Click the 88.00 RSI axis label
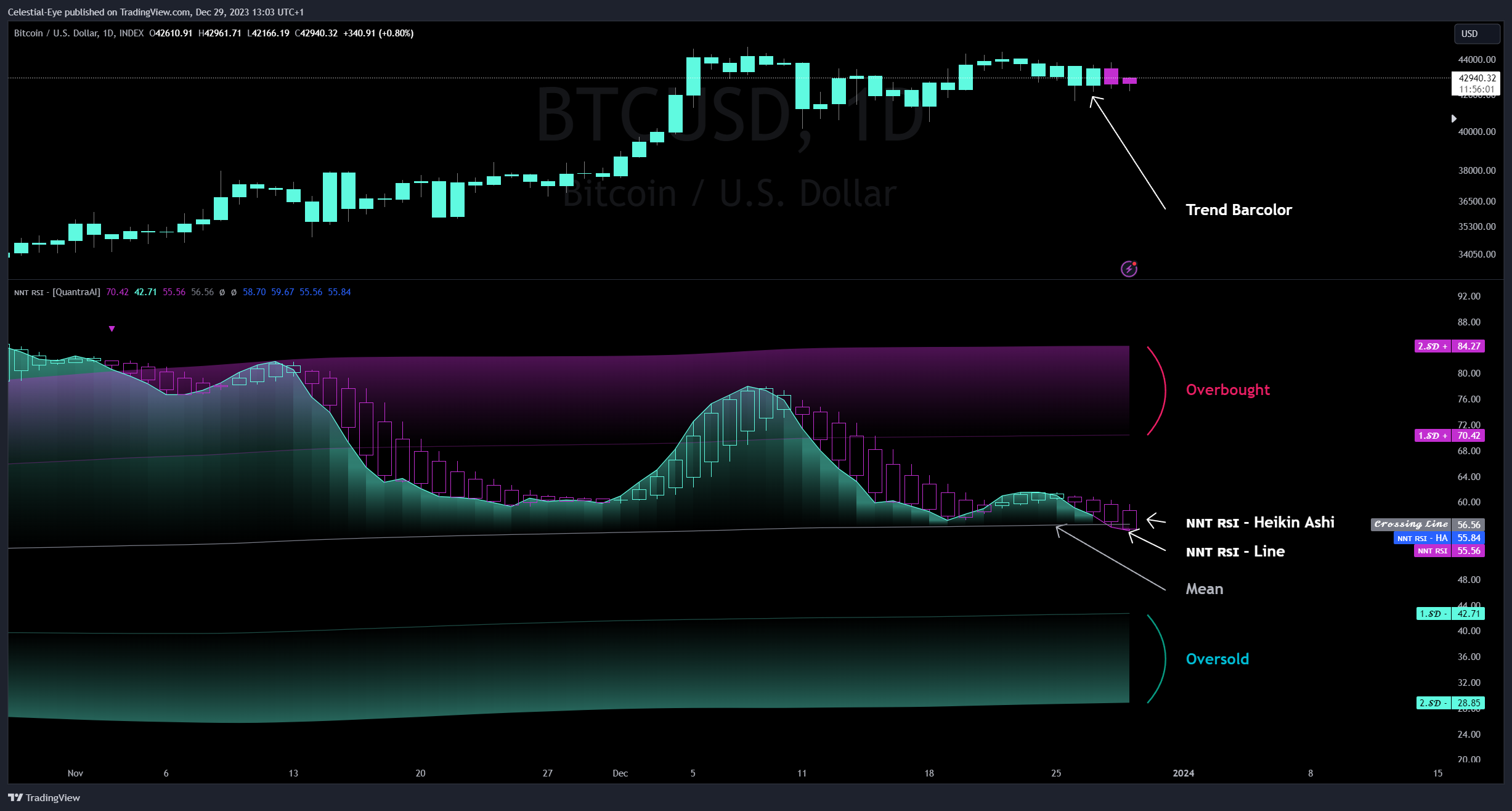The width and height of the screenshot is (1512, 811). (1469, 322)
